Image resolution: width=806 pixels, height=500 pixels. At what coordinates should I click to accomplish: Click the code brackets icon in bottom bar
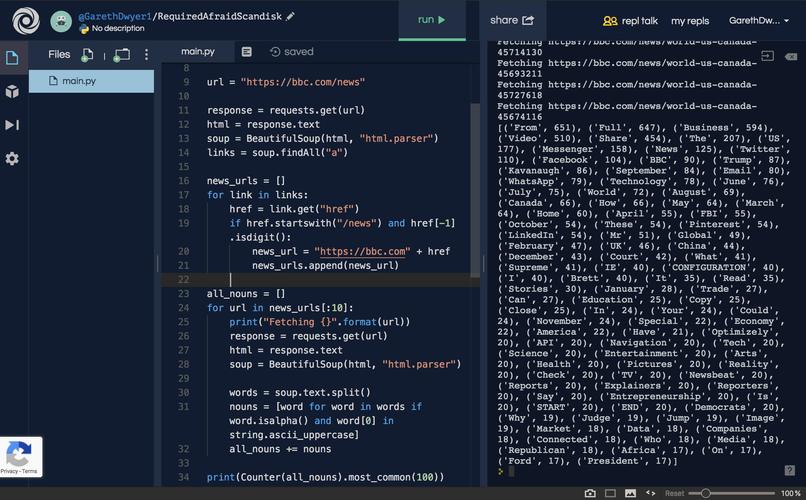coord(651,493)
